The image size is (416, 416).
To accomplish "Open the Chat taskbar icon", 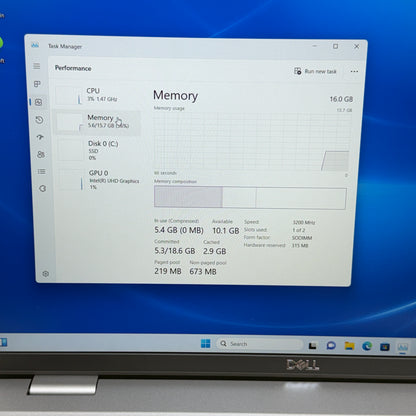I will (331, 345).
